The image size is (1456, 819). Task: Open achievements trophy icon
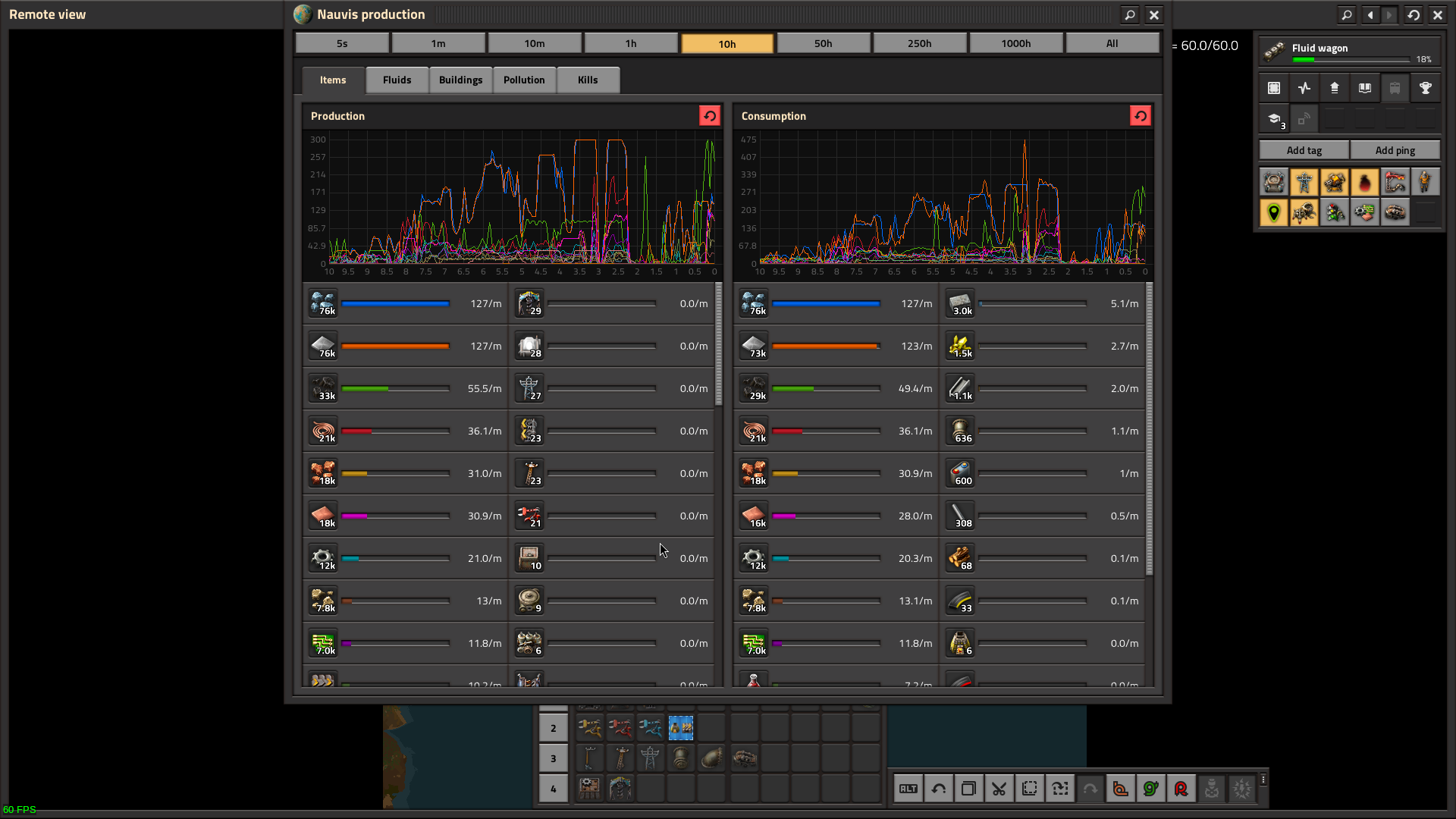point(1426,88)
